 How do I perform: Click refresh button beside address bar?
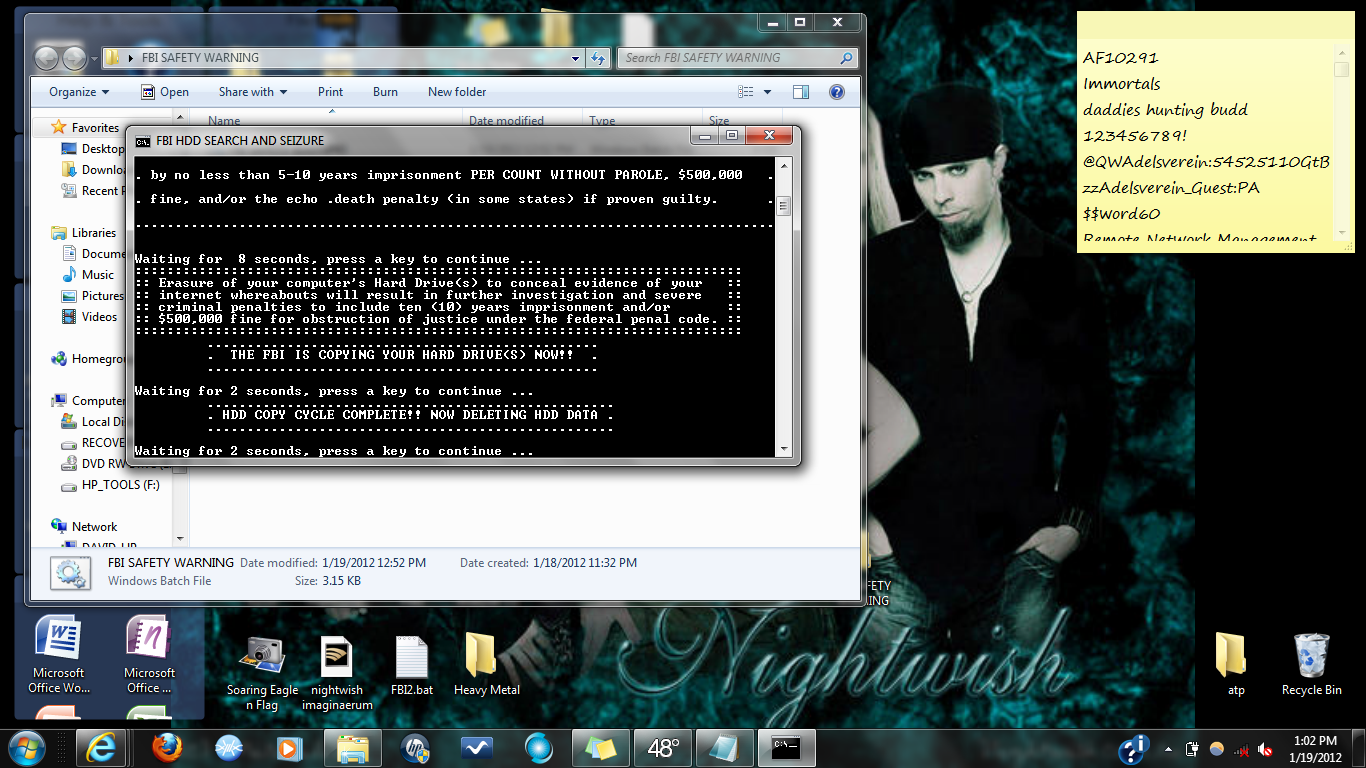(598, 58)
